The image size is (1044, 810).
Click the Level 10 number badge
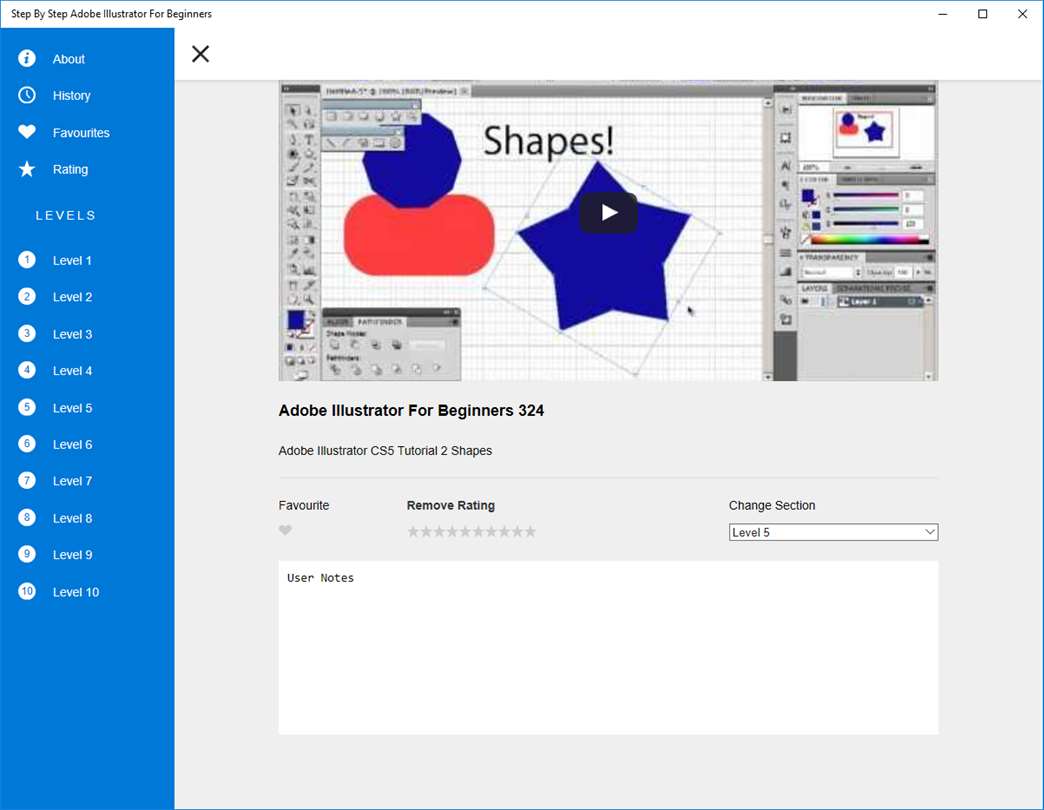[x=27, y=591]
